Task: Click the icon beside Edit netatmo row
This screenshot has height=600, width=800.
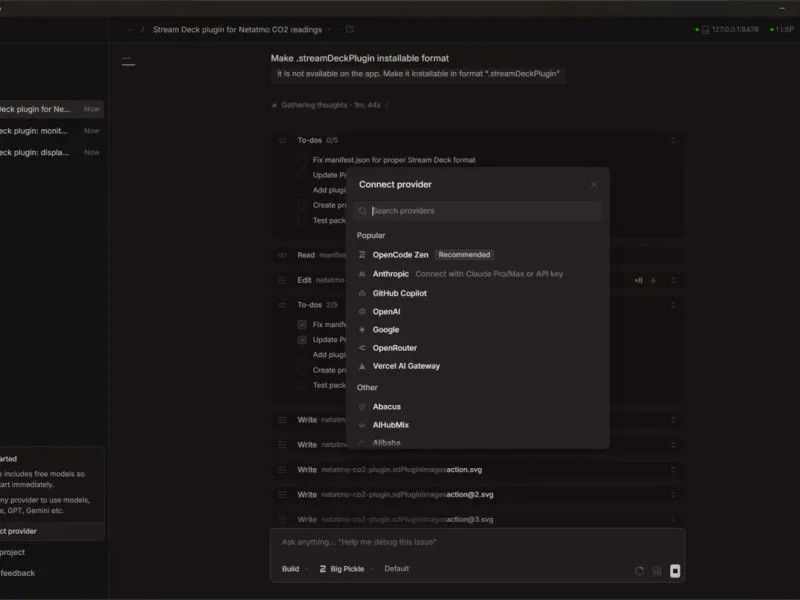Action: click(282, 280)
